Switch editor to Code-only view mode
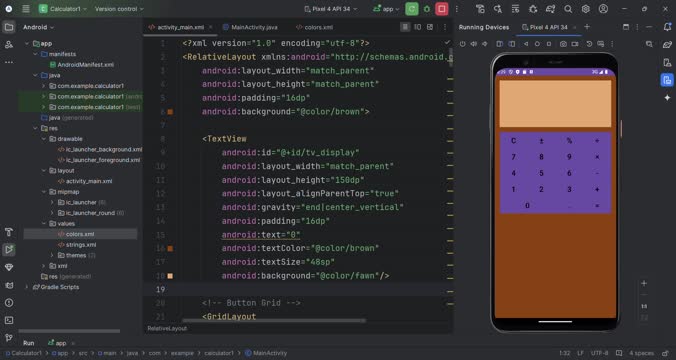Screen dimensions: 676x360 405,27
